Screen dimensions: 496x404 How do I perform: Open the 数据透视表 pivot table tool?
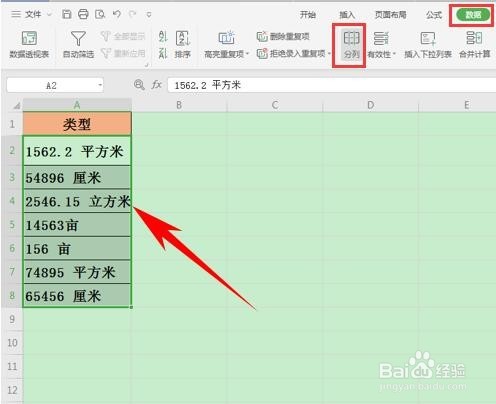(x=29, y=44)
